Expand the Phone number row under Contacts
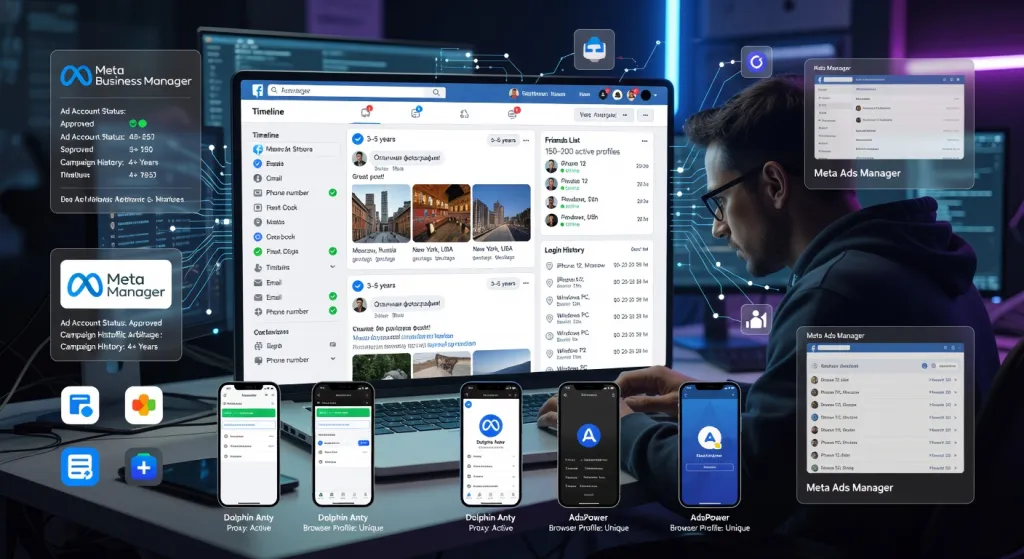The width and height of the screenshot is (1024, 559). (294, 360)
